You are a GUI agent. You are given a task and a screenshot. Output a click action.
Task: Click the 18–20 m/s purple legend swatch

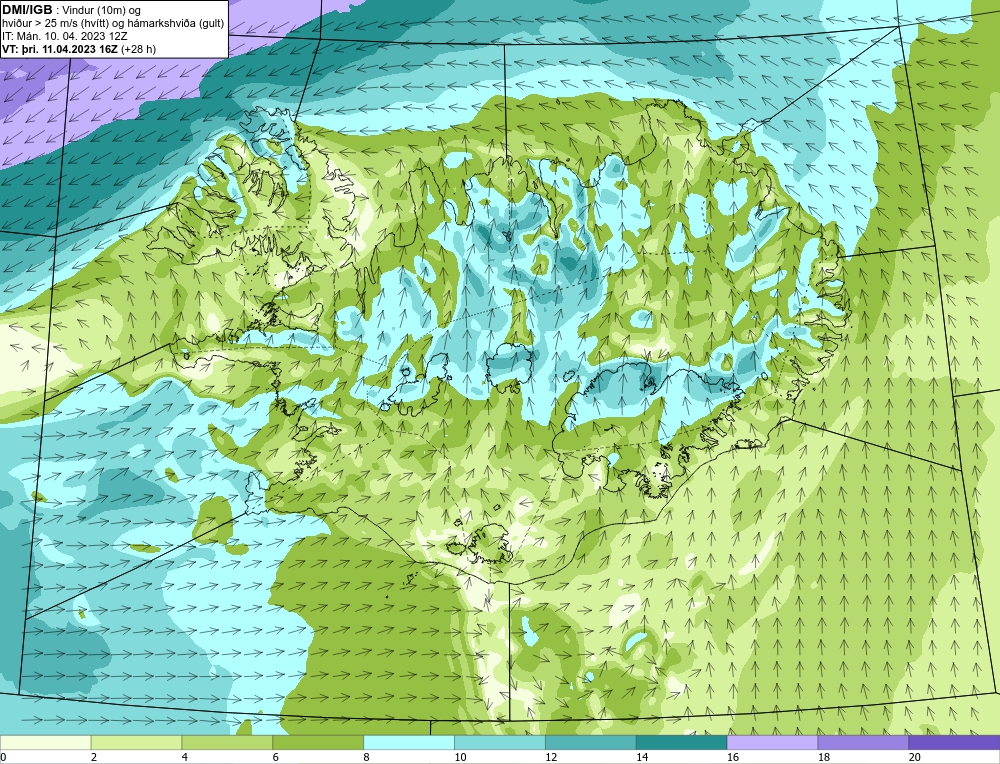tap(864, 742)
